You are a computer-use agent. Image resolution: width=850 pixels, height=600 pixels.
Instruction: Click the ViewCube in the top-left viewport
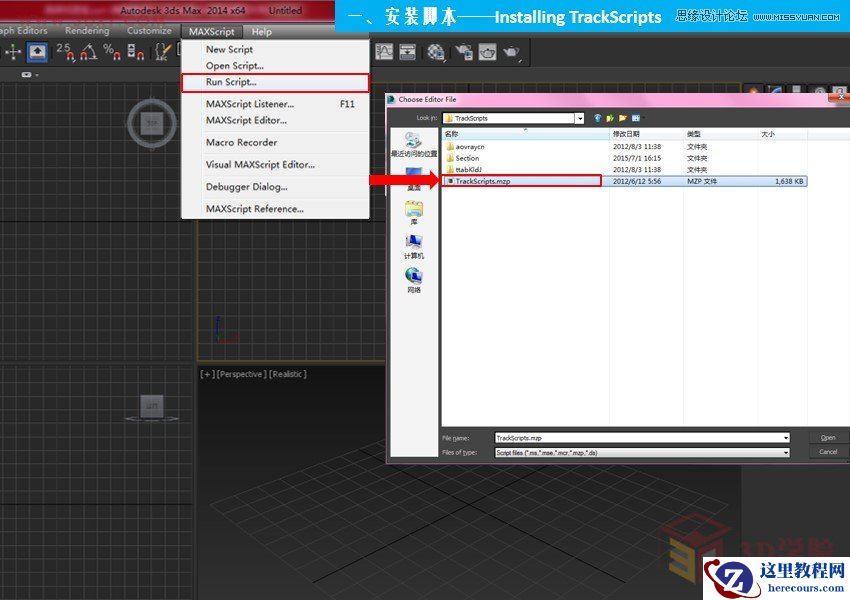click(x=152, y=123)
